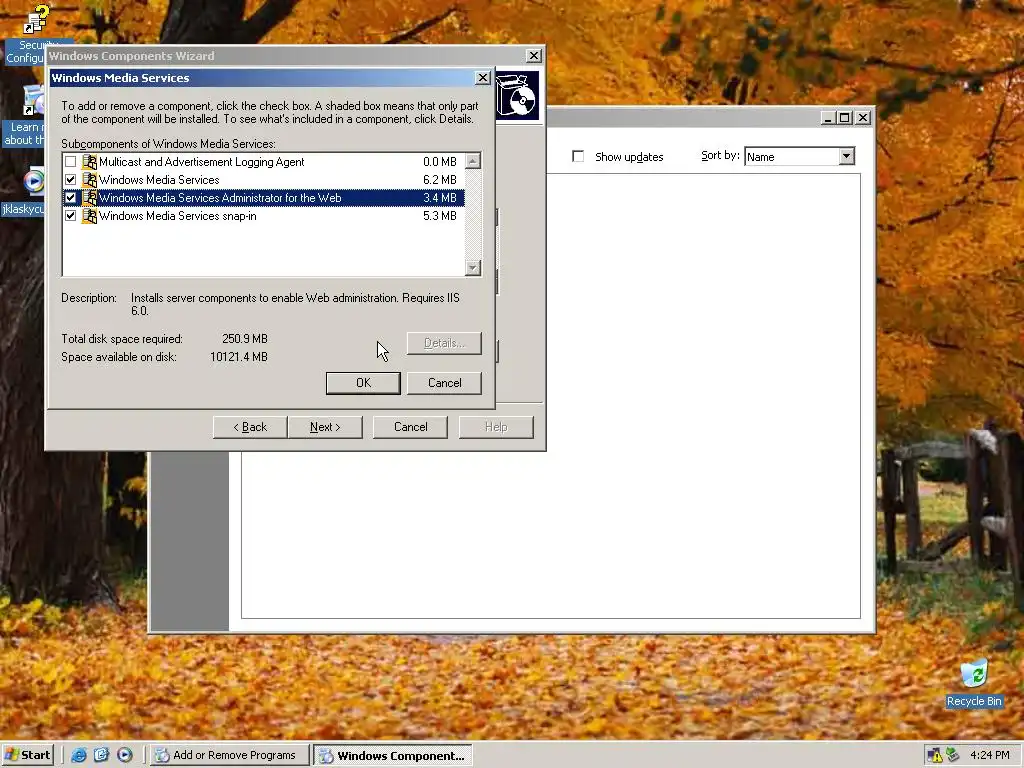Click the 4:24 PM system clock
Viewport: 1024px width, 768px height.
click(x=989, y=756)
